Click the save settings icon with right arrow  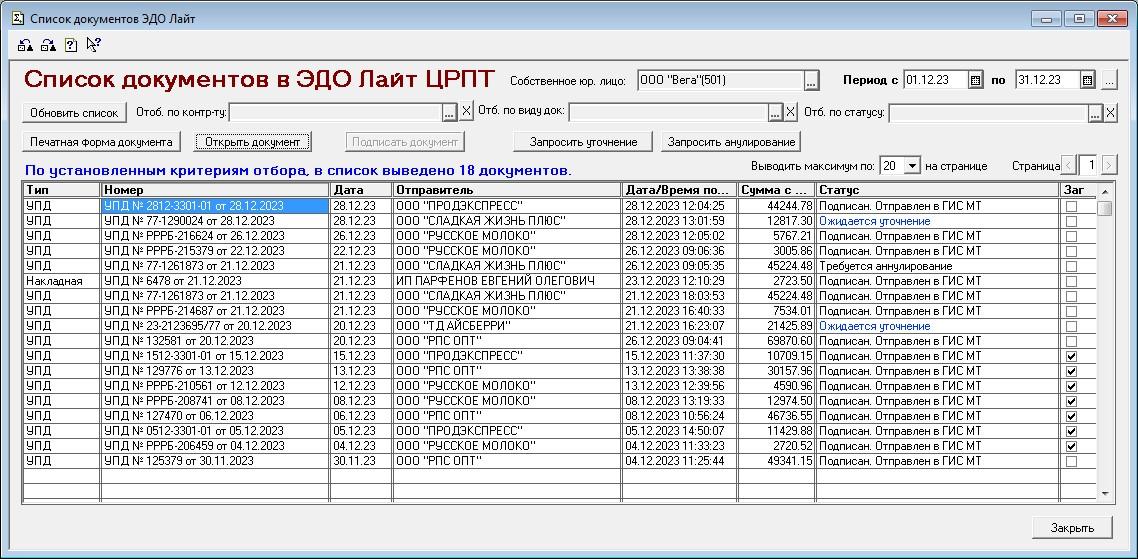coord(49,45)
